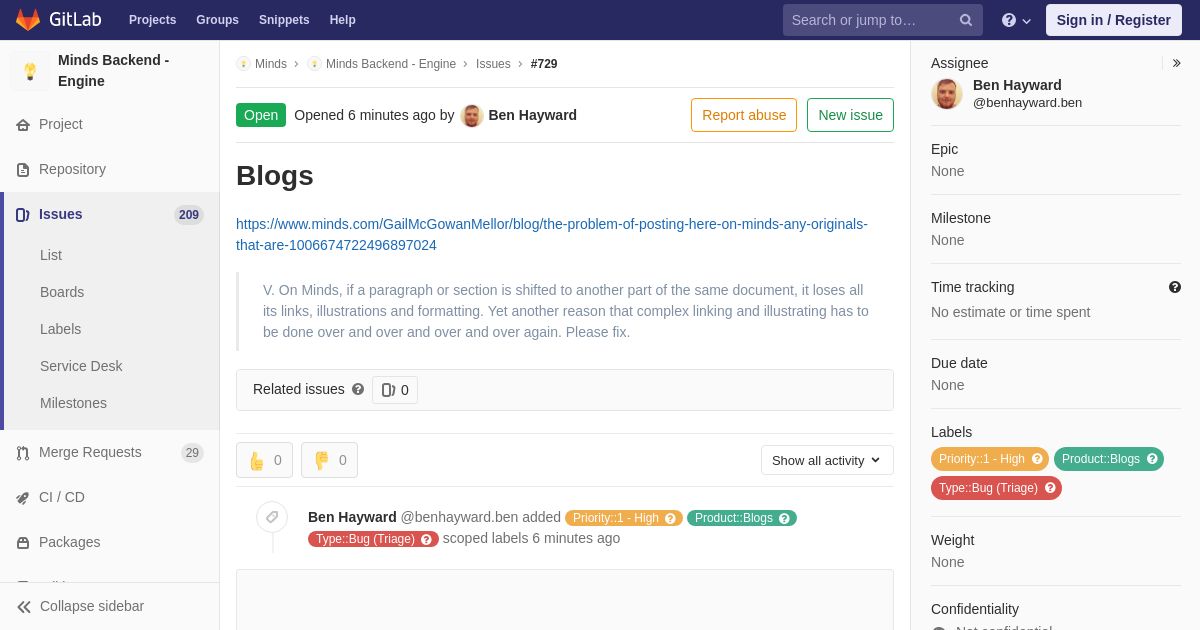Open the Show all activity dropdown
The height and width of the screenshot is (630, 1200).
click(827, 460)
